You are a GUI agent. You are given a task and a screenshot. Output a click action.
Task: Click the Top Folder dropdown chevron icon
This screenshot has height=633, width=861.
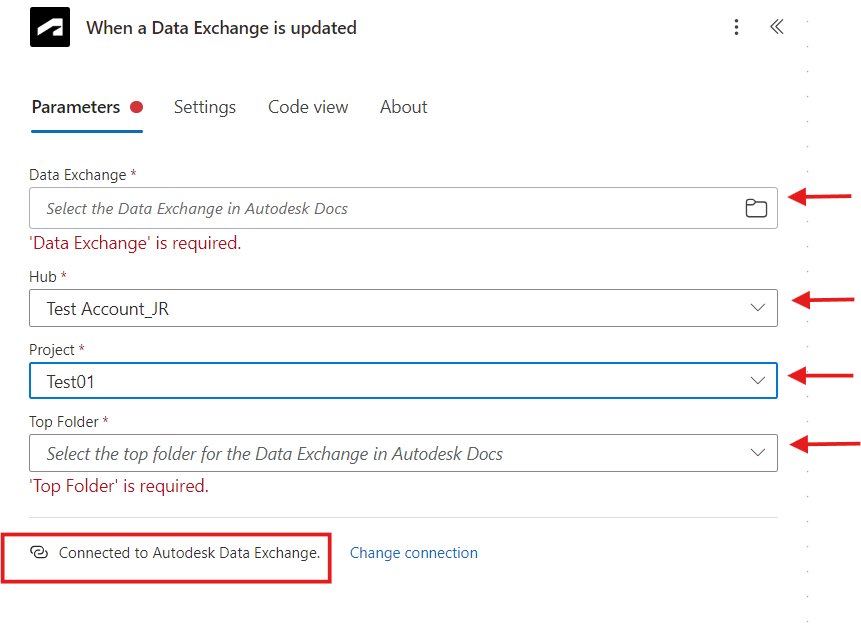click(757, 452)
